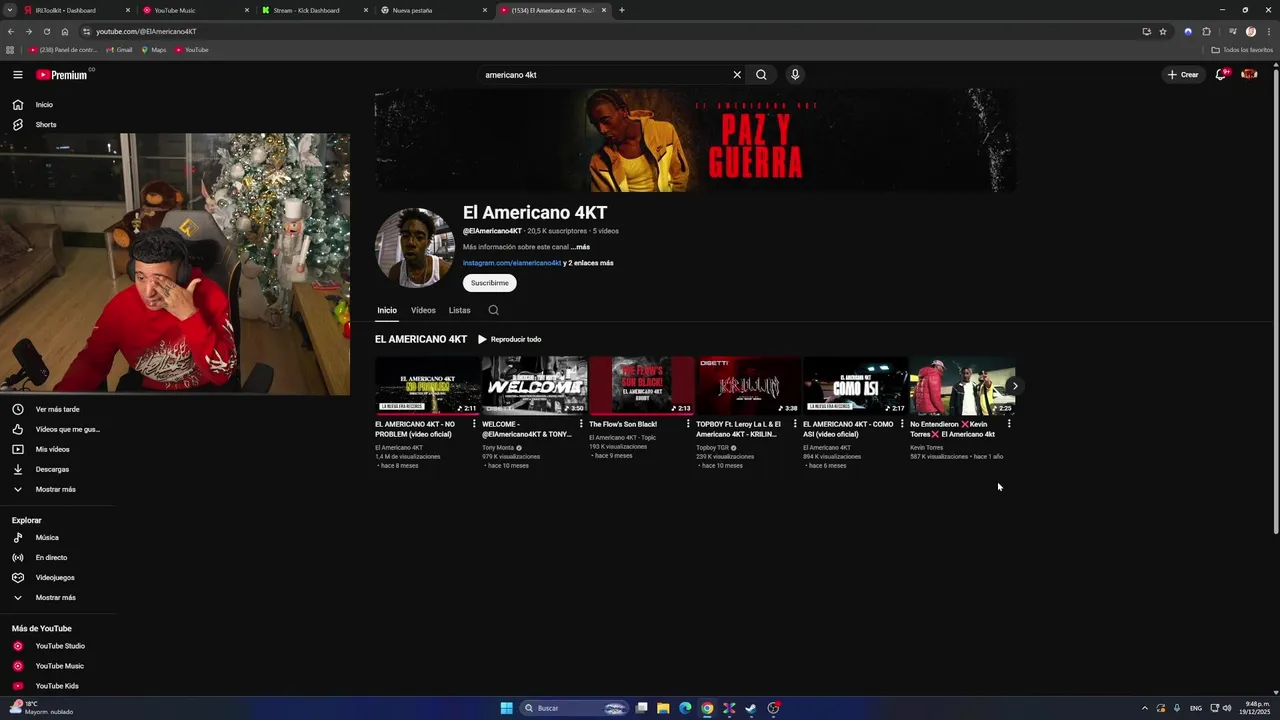
Task: Click Reproducir todo button
Action: (510, 339)
